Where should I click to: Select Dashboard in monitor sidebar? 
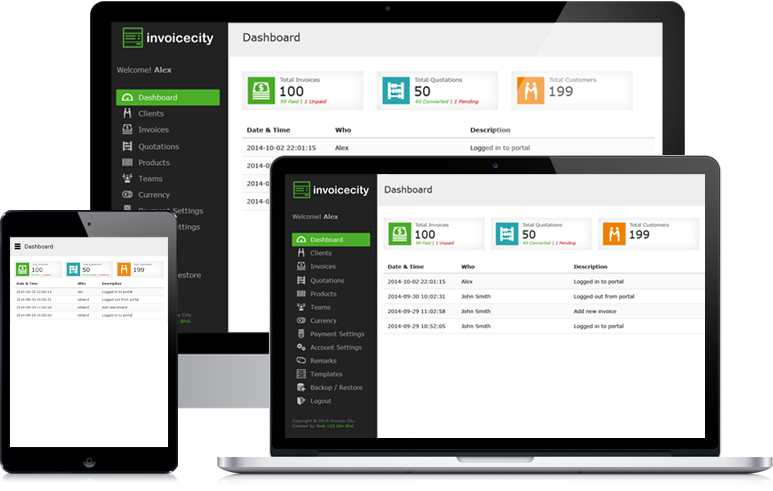(168, 97)
